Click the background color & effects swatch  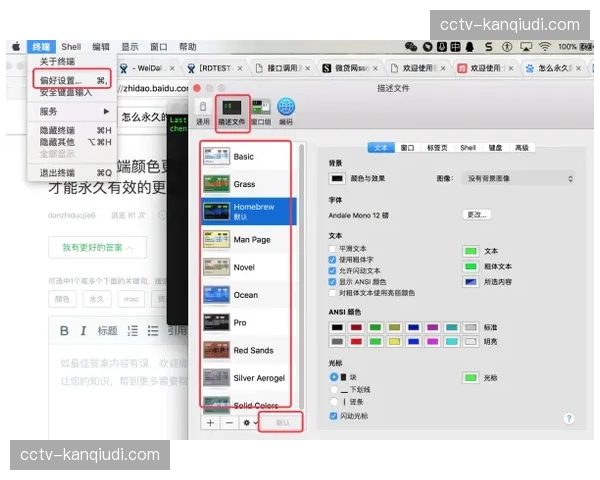(337, 179)
